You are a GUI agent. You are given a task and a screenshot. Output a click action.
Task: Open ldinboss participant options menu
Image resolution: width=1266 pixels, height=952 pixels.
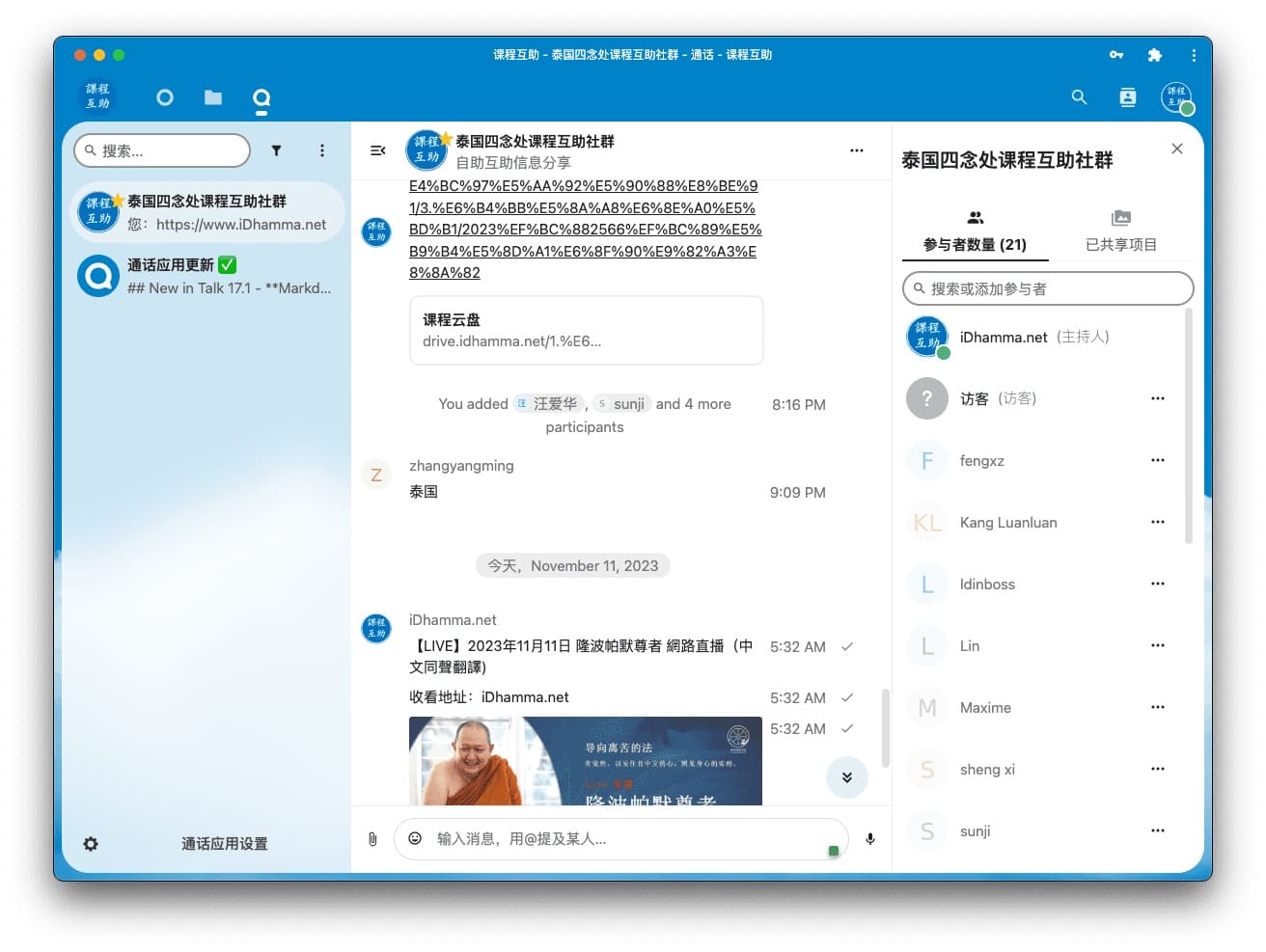(x=1158, y=584)
